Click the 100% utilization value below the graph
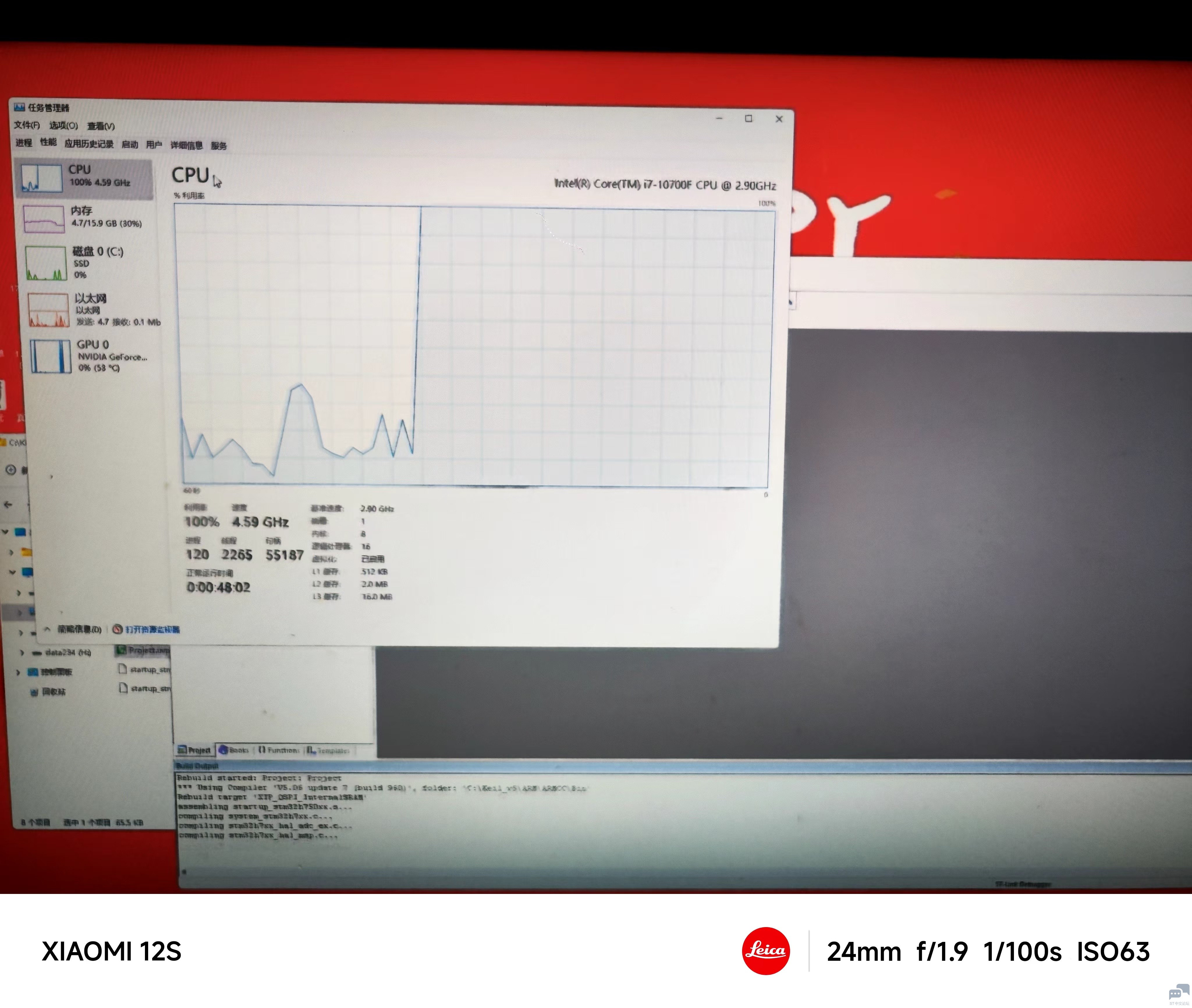1192x1008 pixels. (x=202, y=522)
